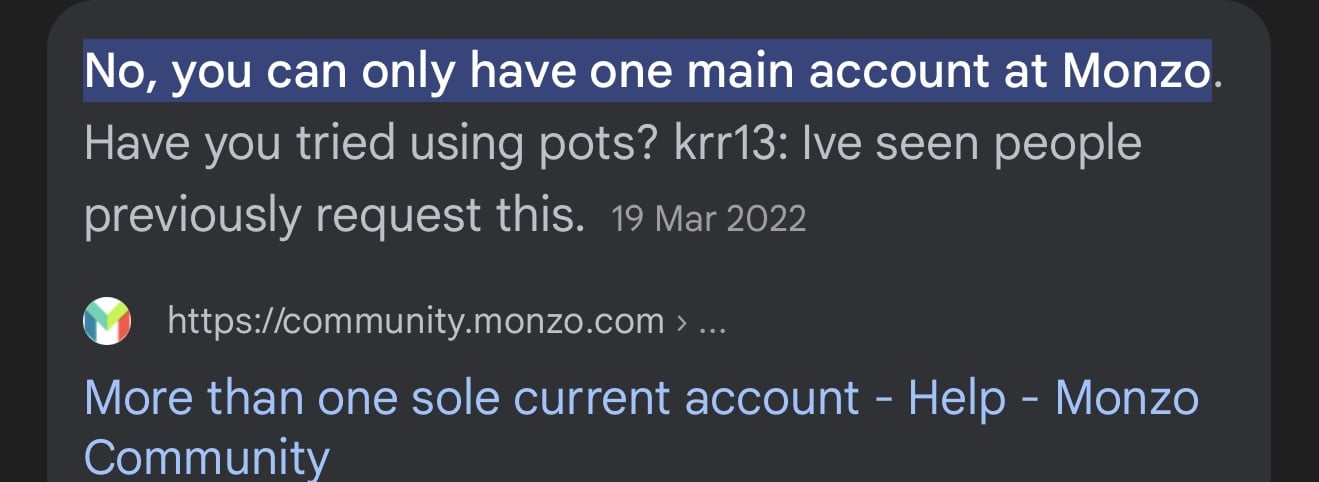Click the '19 Mar 2022' date
Image resolution: width=1319 pixels, height=482 pixels.
coord(708,219)
